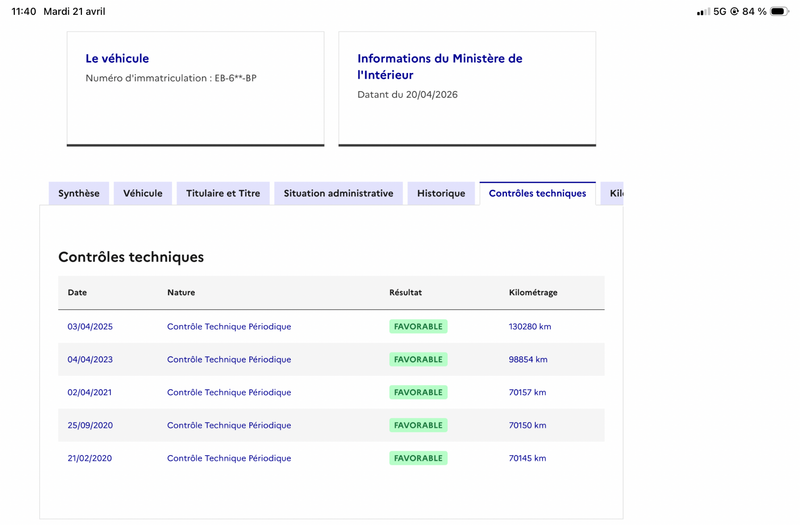Select the FAVORABLE badge for 02/04/2021
The height and width of the screenshot is (525, 800).
418,392
